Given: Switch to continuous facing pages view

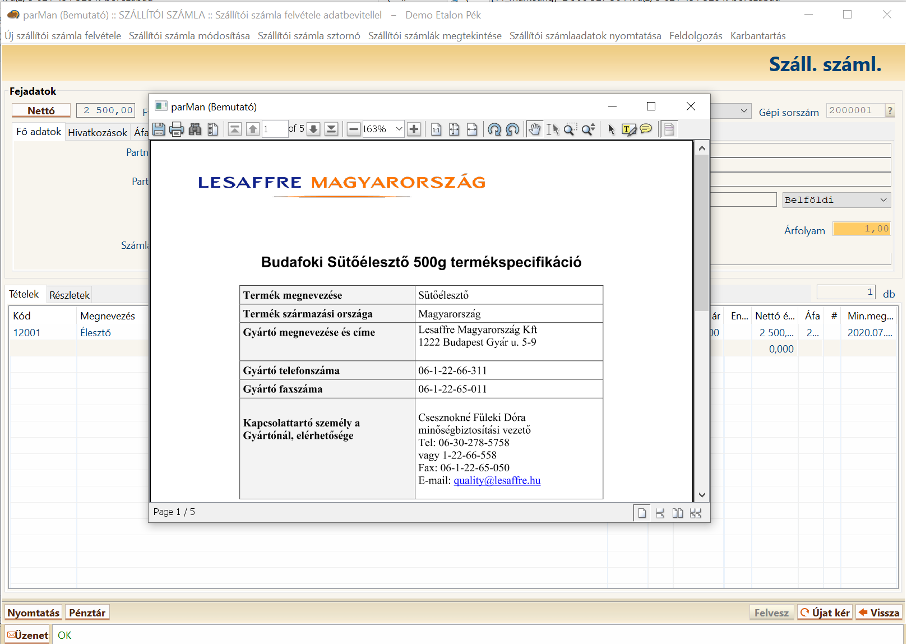Looking at the screenshot, I should pos(696,513).
